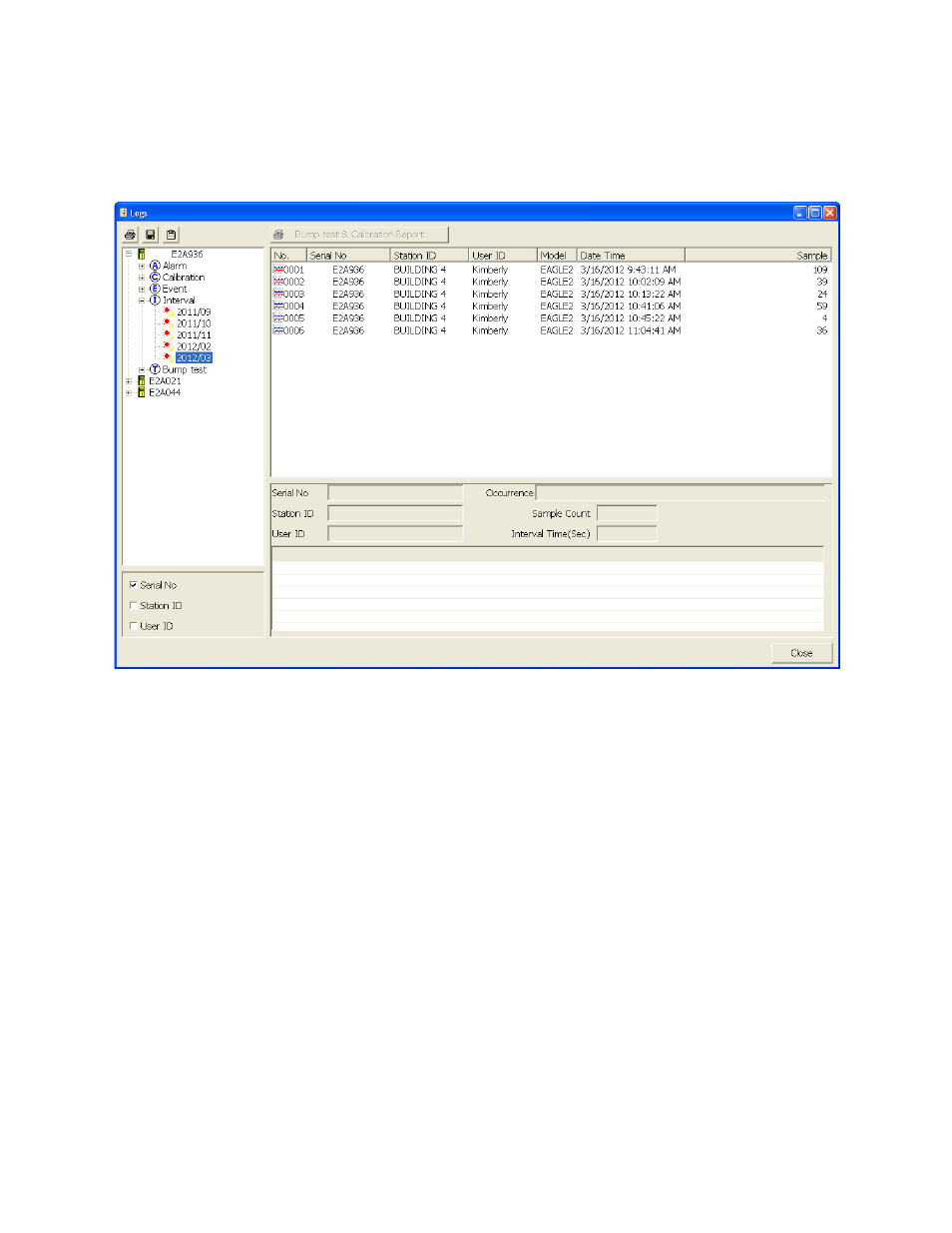The height and width of the screenshot is (1233, 952).
Task: Click graph icon of log 0004
Action: point(278,306)
